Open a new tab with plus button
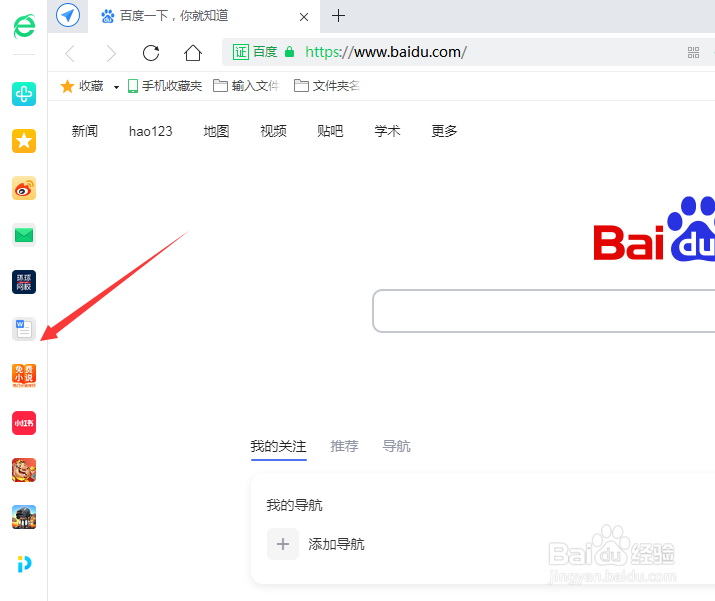Image resolution: width=715 pixels, height=601 pixels. [338, 16]
